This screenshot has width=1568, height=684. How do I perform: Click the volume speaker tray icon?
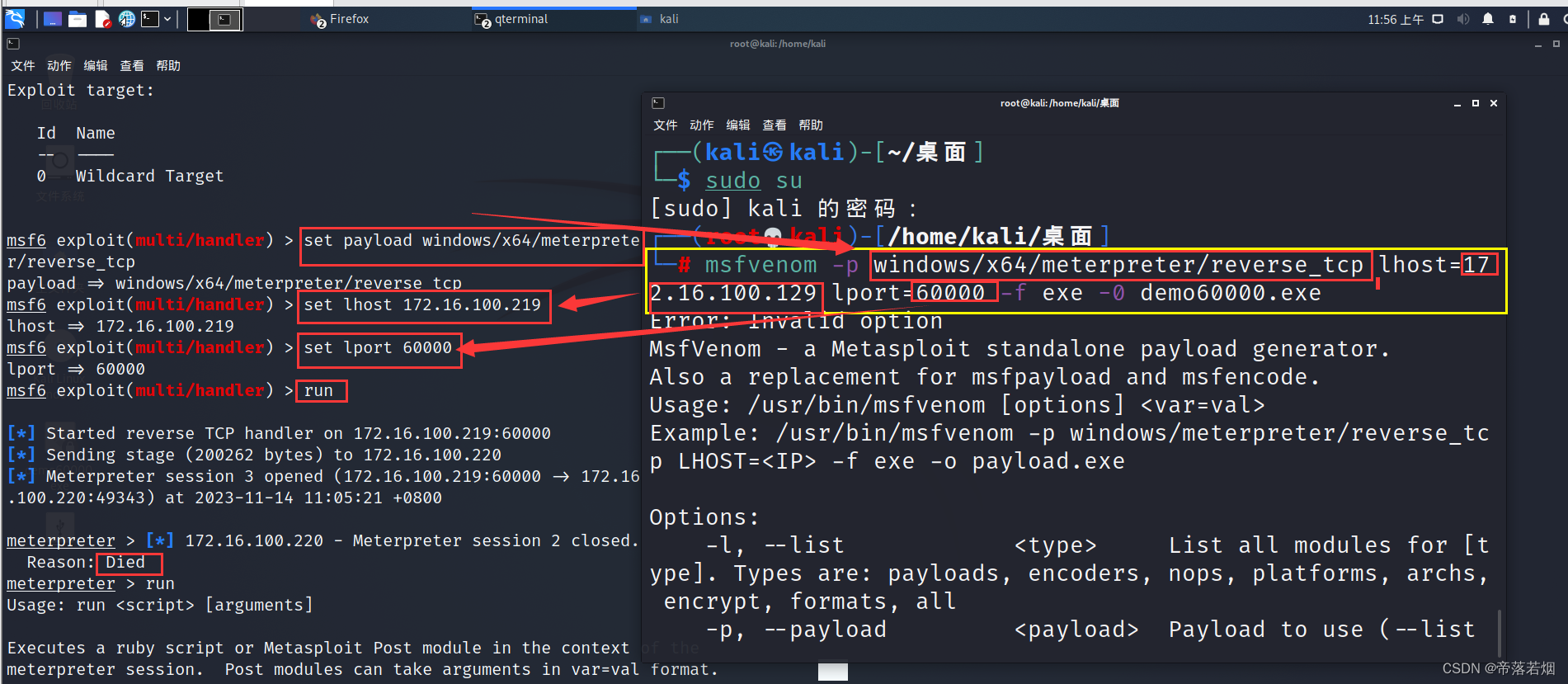[1462, 19]
